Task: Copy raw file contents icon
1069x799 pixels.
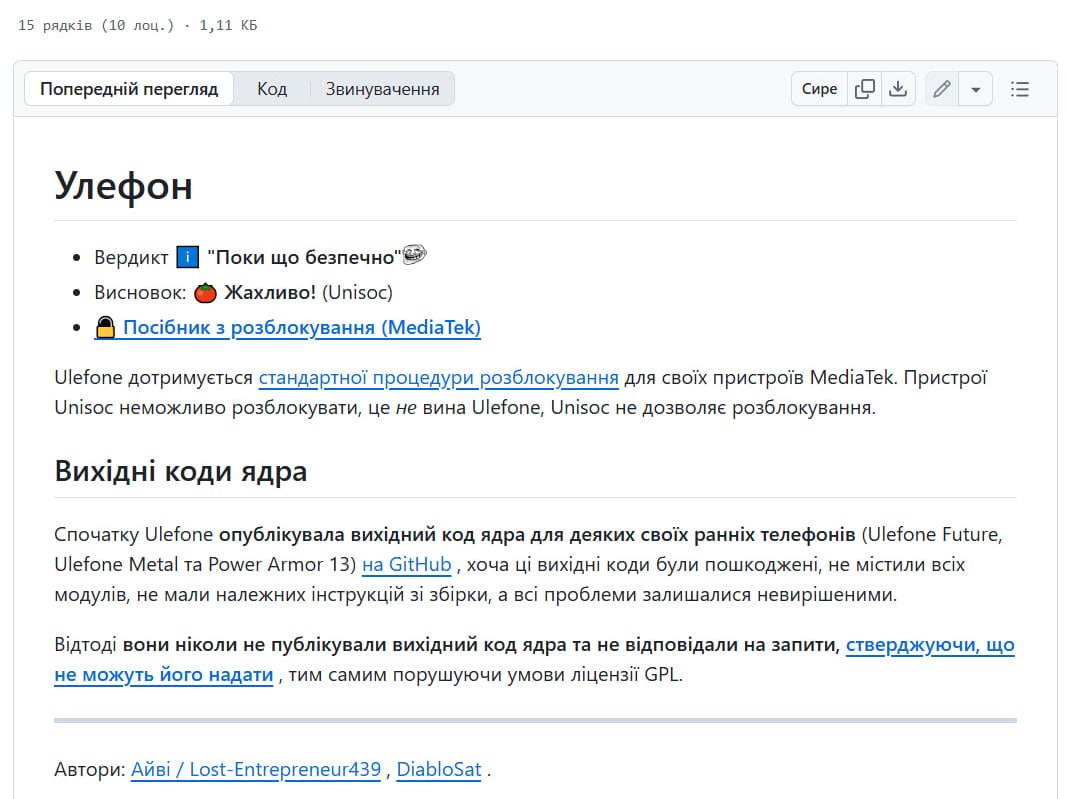Action: [864, 89]
